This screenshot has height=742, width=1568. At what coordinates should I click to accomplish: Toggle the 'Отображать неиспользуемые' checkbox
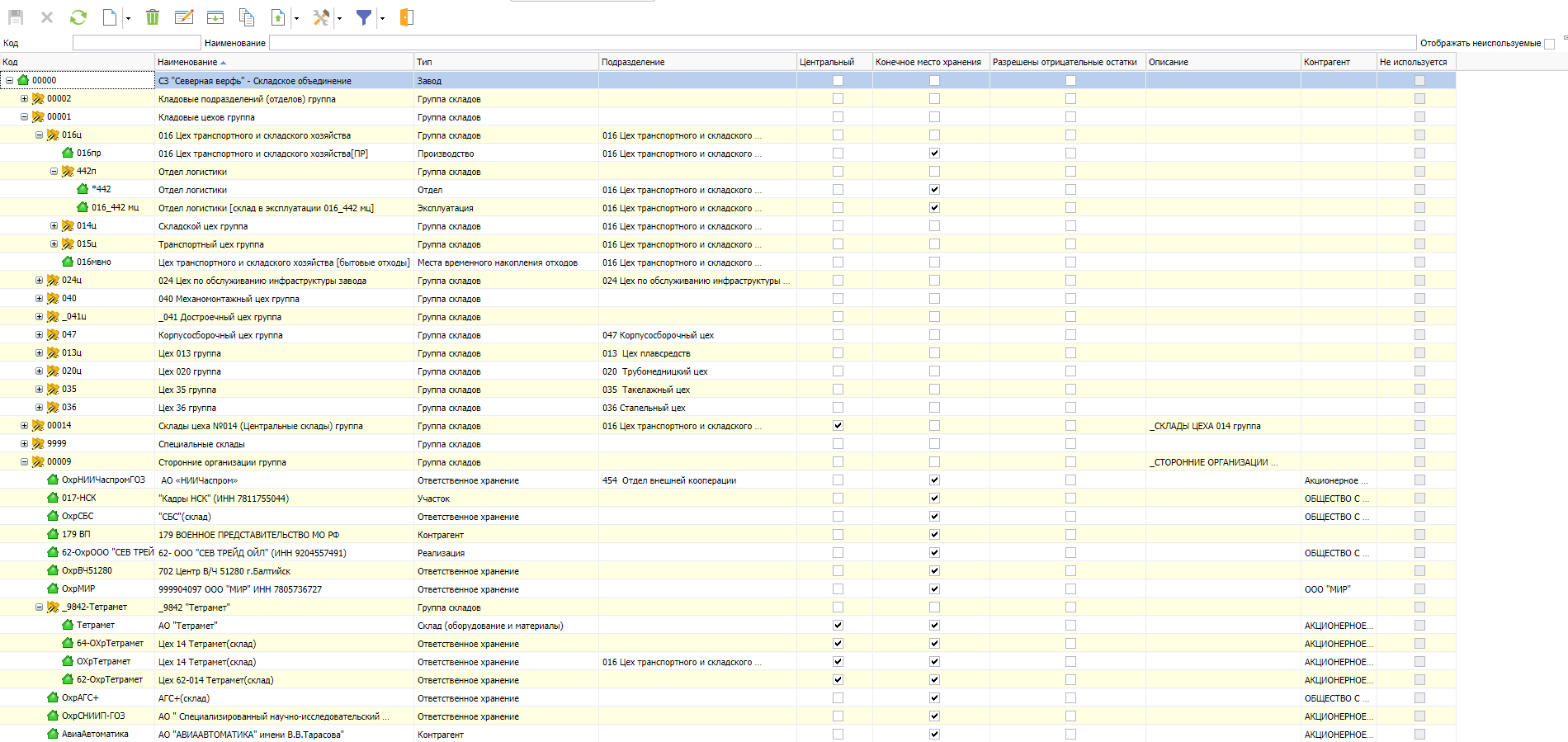1549,44
